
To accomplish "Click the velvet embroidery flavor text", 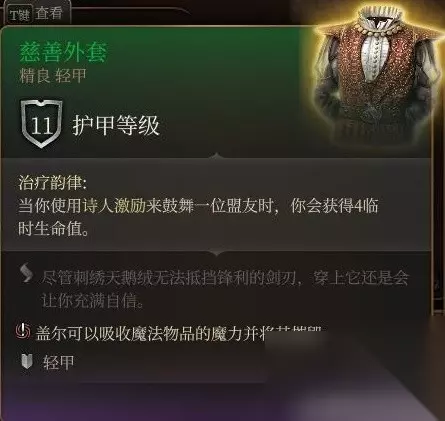I will tap(225, 289).
